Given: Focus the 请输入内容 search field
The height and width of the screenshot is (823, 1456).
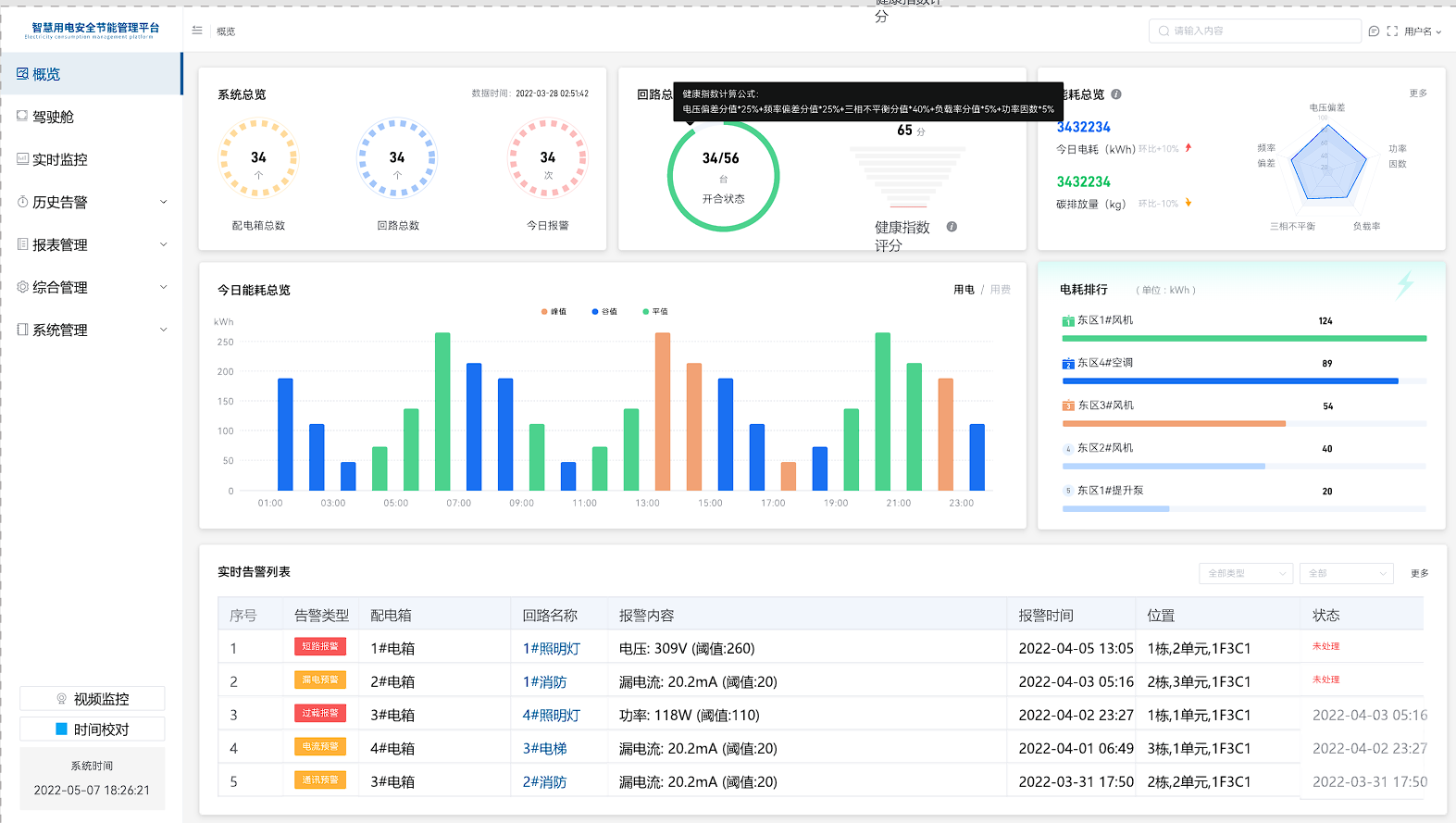Looking at the screenshot, I should tap(1254, 31).
